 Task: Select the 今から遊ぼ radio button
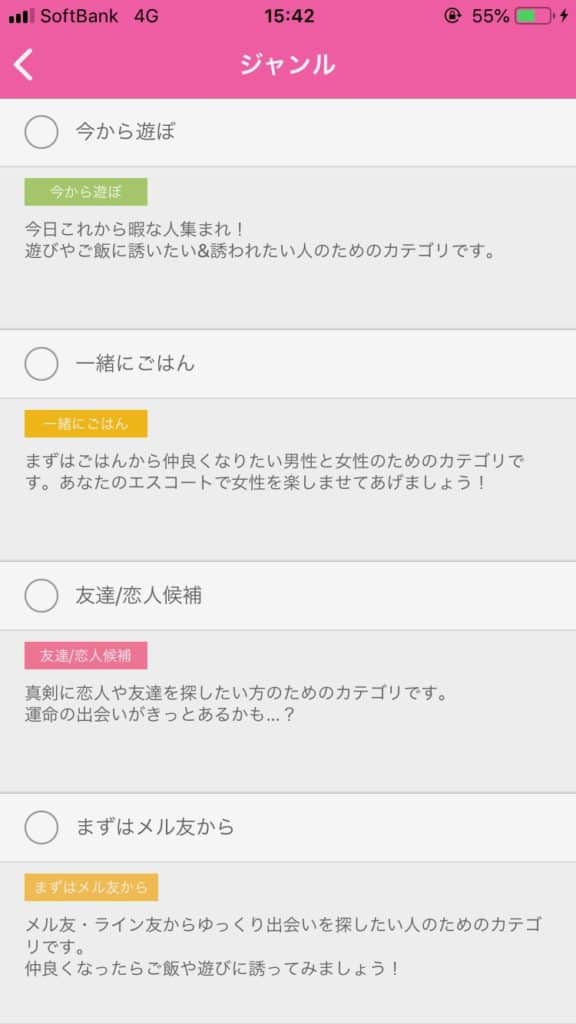(41, 131)
